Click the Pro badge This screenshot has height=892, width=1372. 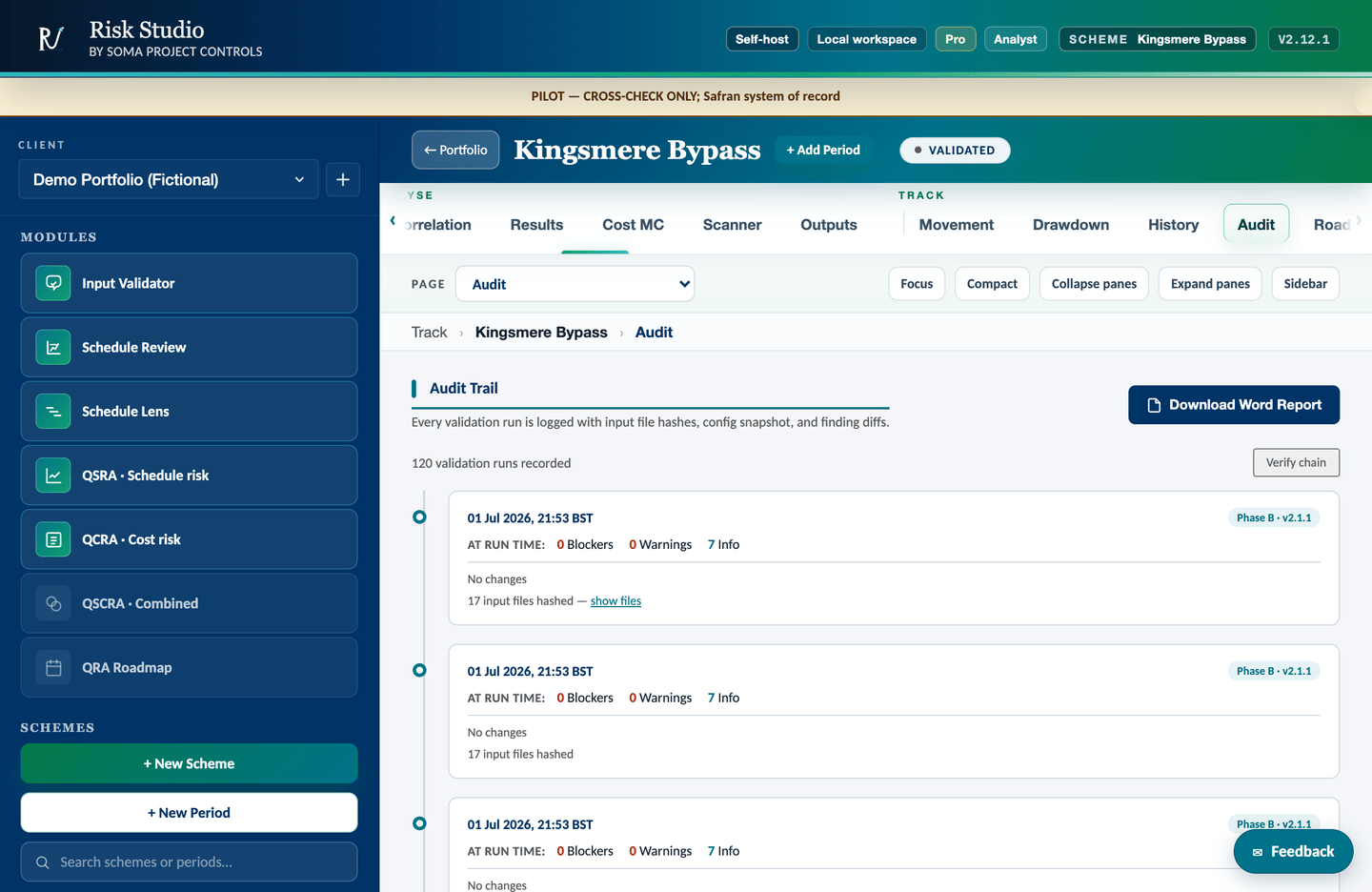click(x=955, y=39)
